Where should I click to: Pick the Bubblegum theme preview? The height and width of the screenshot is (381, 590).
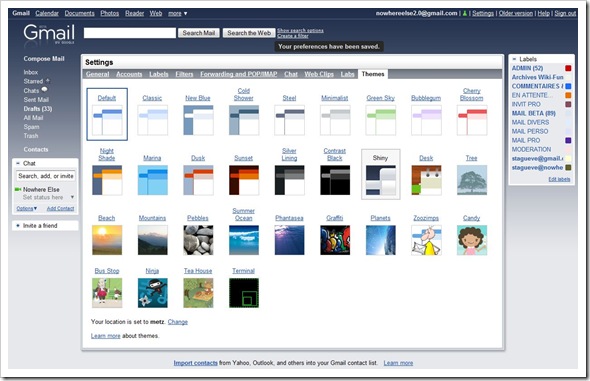pos(426,120)
